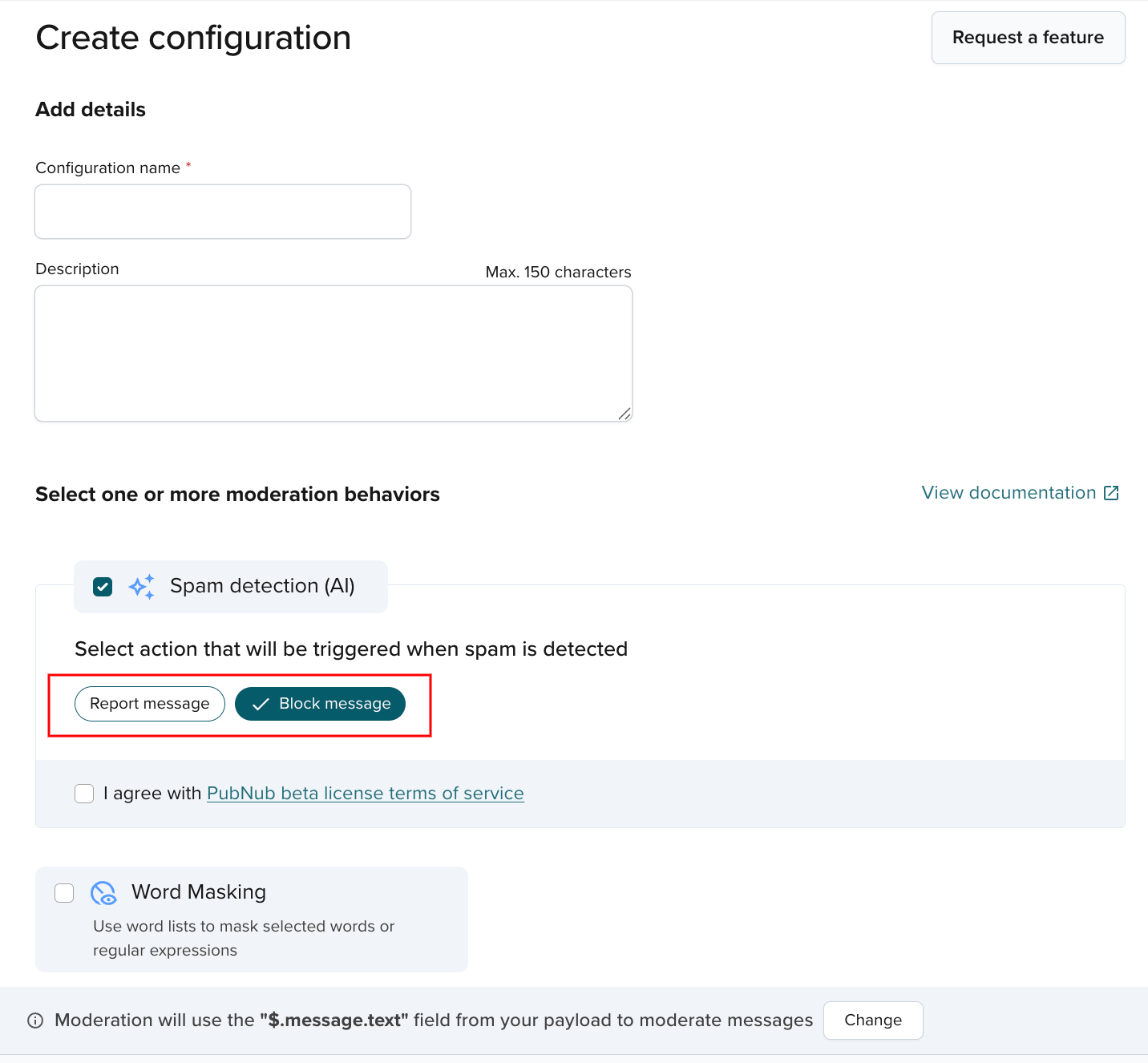The image size is (1148, 1063).
Task: Click the Spam detection (AI) pill label
Action: click(261, 586)
